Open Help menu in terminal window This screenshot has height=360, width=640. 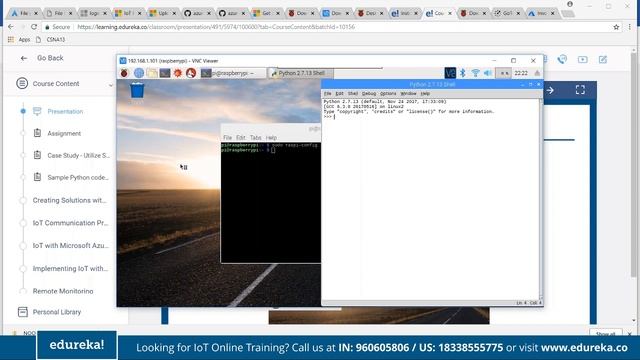[271, 138]
